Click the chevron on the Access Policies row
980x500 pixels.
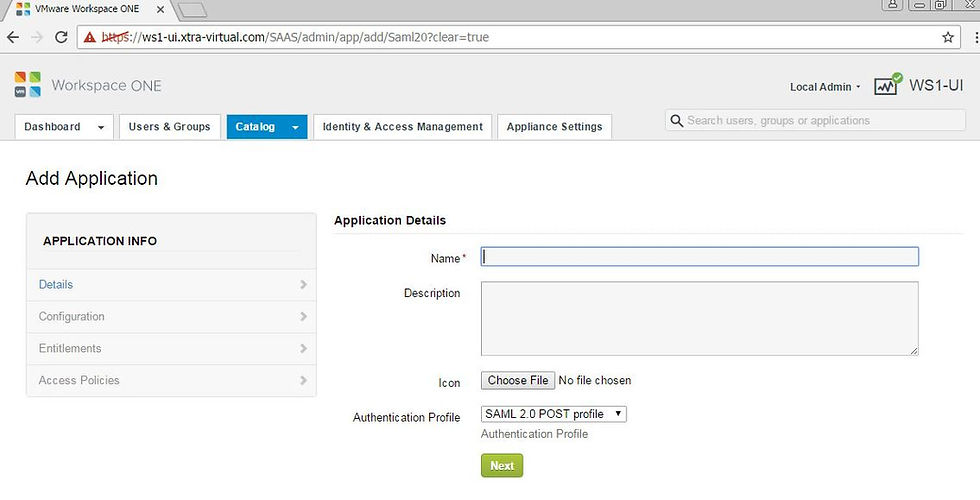[x=303, y=381]
